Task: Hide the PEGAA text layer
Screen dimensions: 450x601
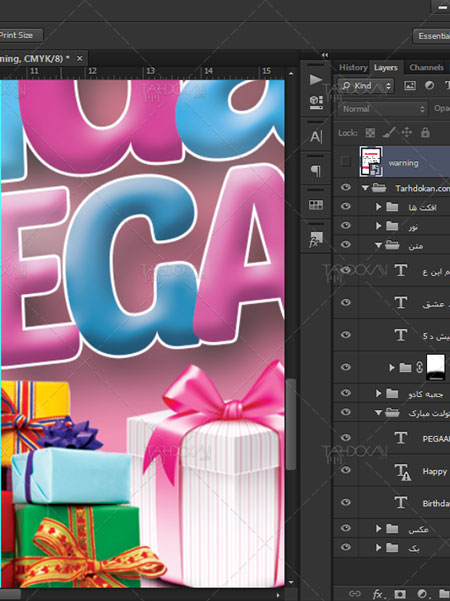Action: (345, 437)
